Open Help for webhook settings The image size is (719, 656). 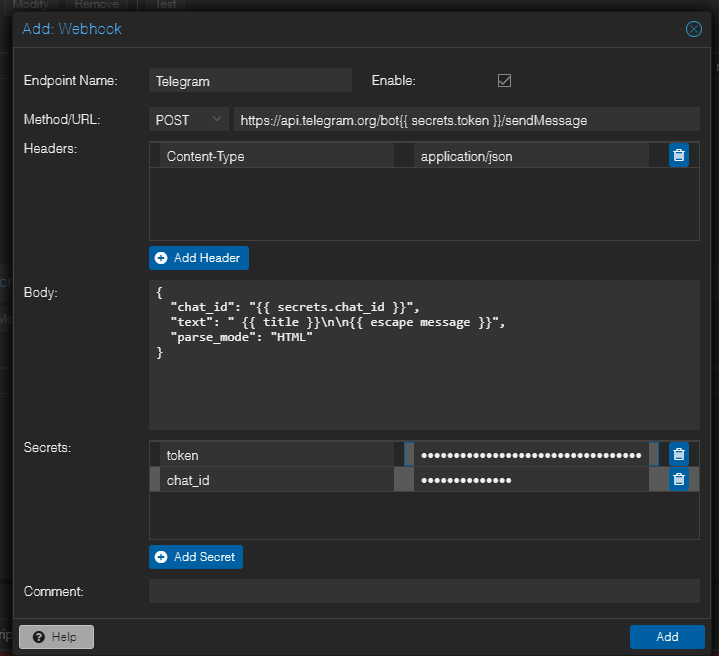point(56,637)
